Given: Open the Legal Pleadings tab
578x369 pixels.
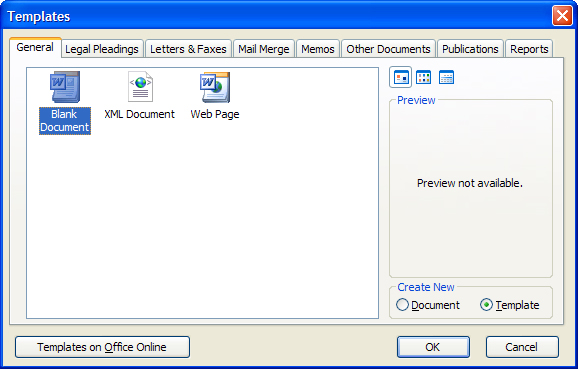Looking at the screenshot, I should point(102,49).
